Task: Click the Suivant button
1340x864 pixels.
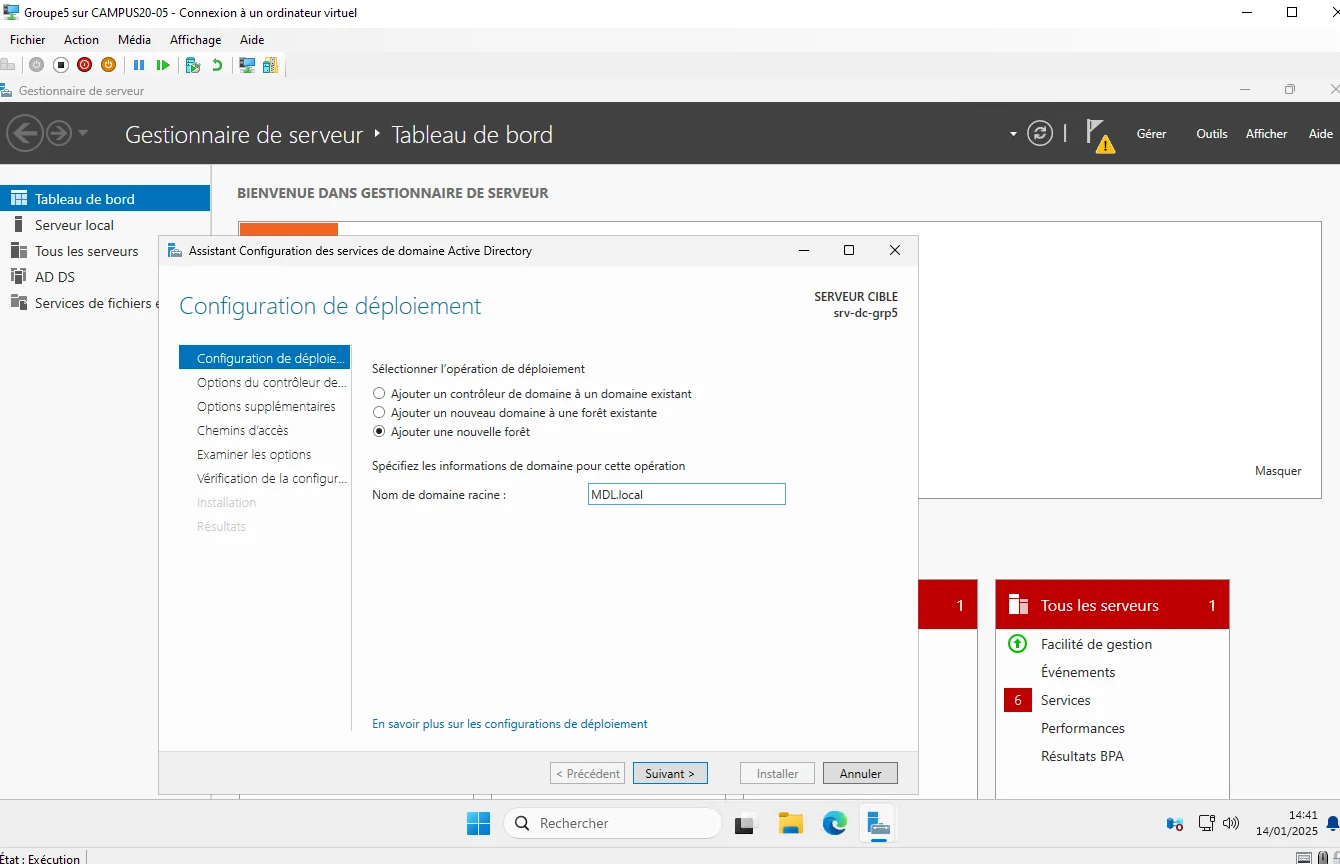Action: (670, 773)
